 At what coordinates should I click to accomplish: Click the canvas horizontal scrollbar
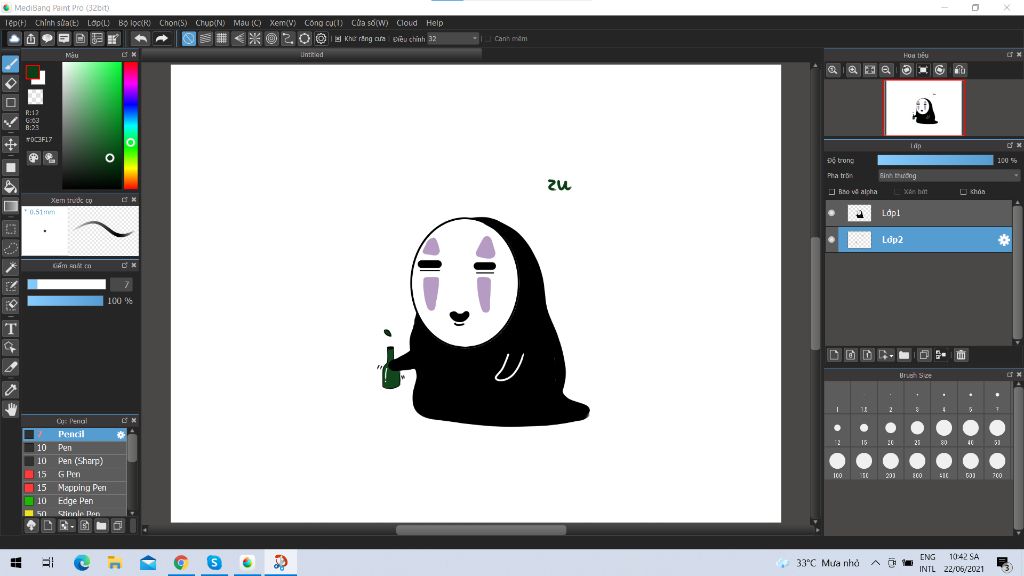pyautogui.click(x=481, y=530)
